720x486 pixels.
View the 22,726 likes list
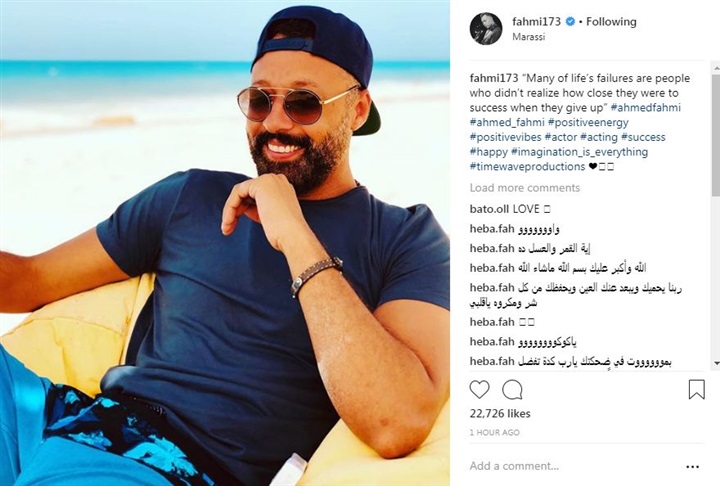pyautogui.click(x=500, y=414)
